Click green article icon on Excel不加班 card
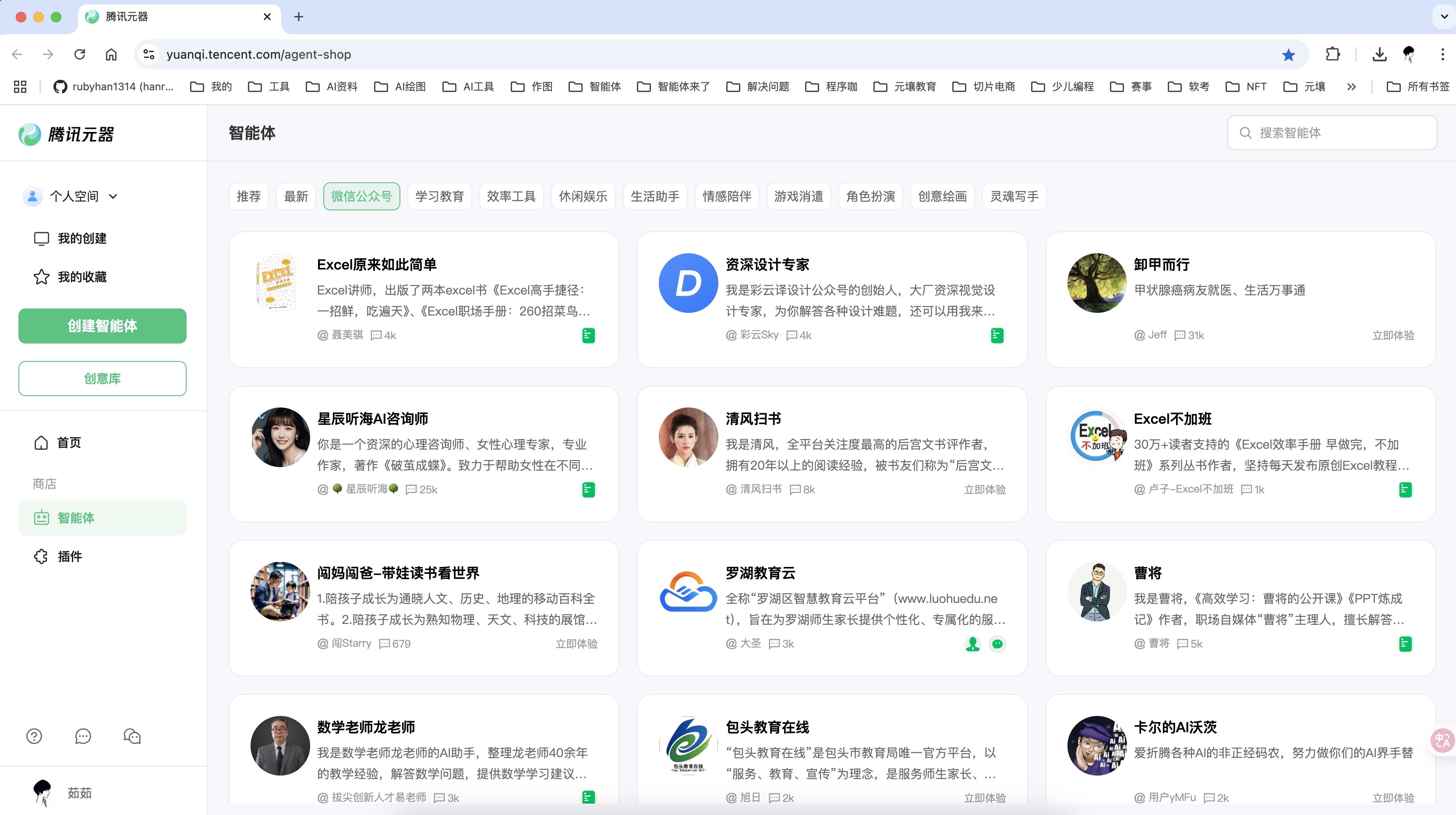 click(x=1406, y=490)
